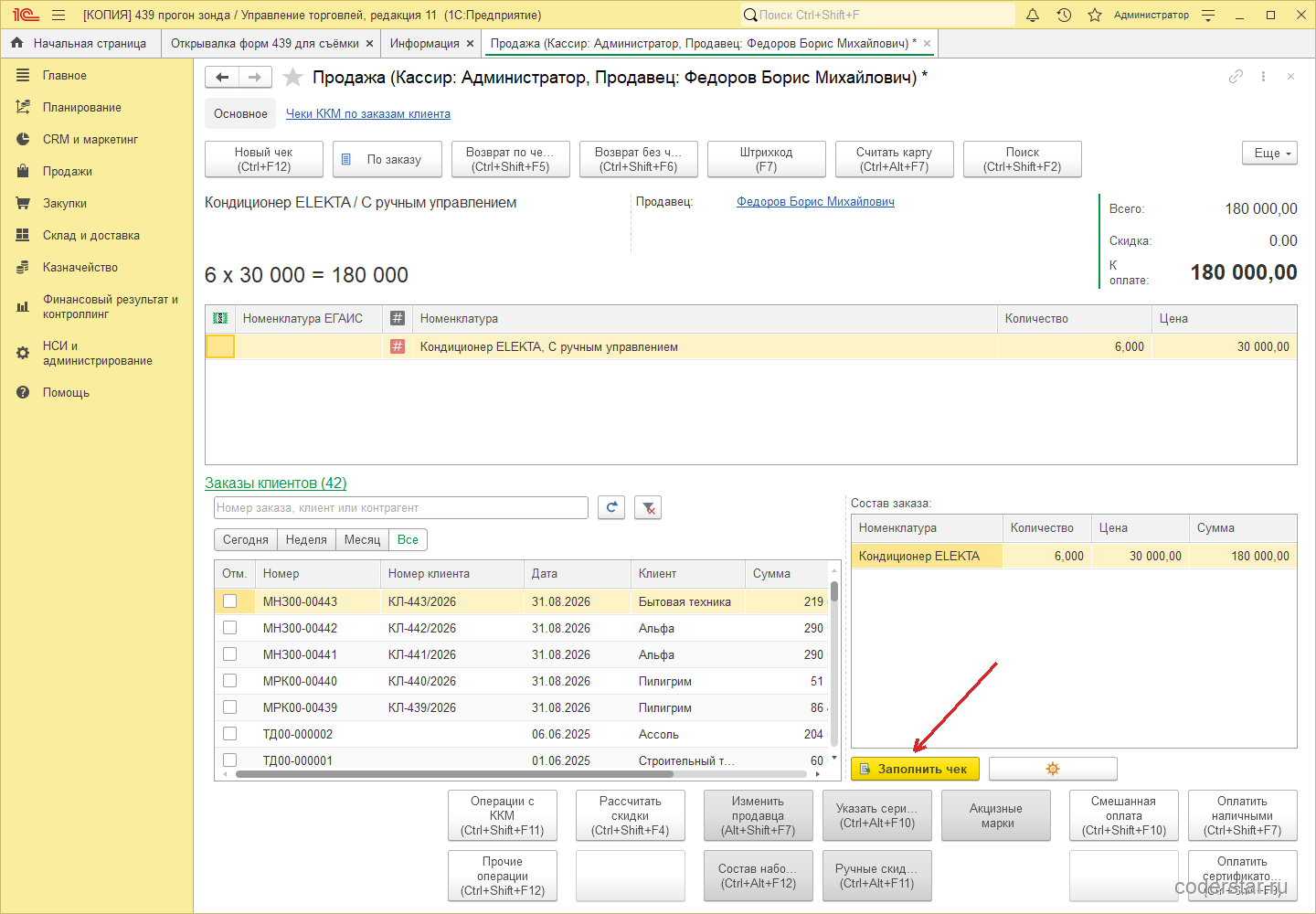Click the orders list horizontal scrollbar

coord(454,774)
